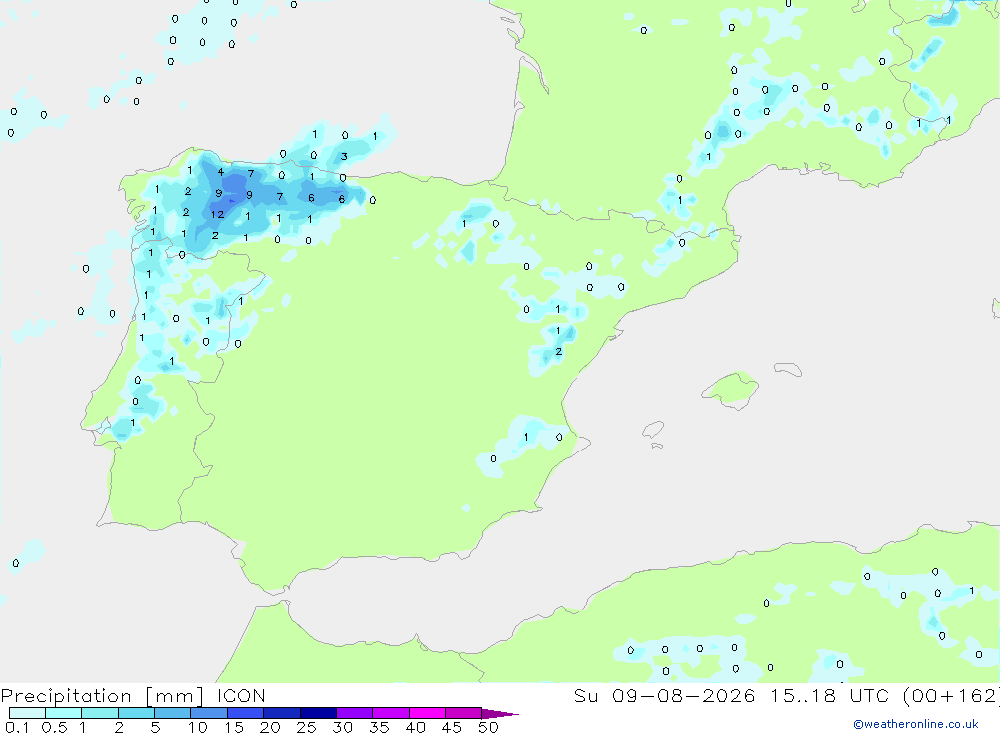Pick the 30–35 mm purple legend swatch
This screenshot has height=733, width=1000.
point(355,713)
